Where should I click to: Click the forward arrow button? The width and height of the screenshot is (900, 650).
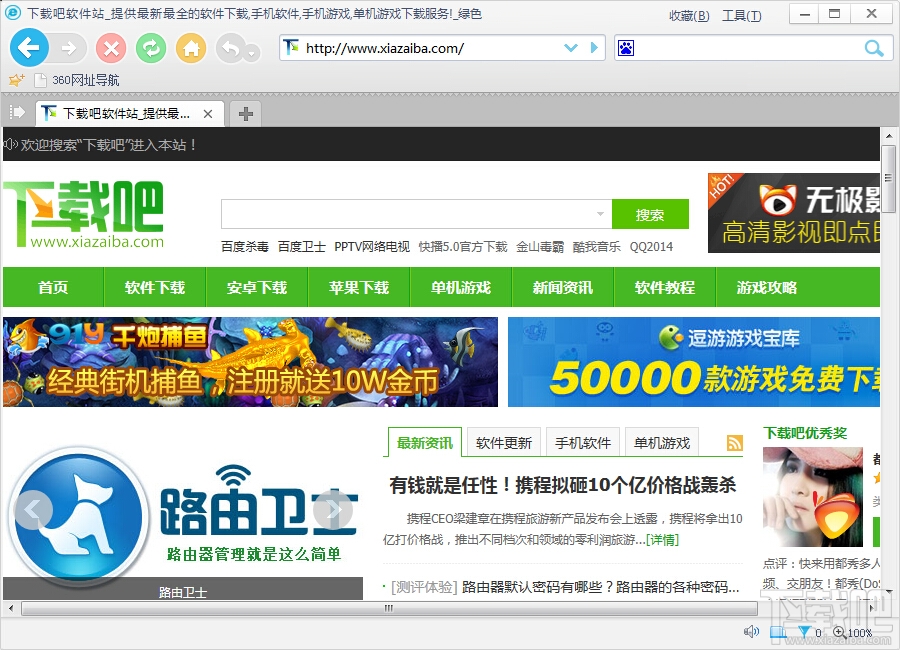[x=69, y=48]
